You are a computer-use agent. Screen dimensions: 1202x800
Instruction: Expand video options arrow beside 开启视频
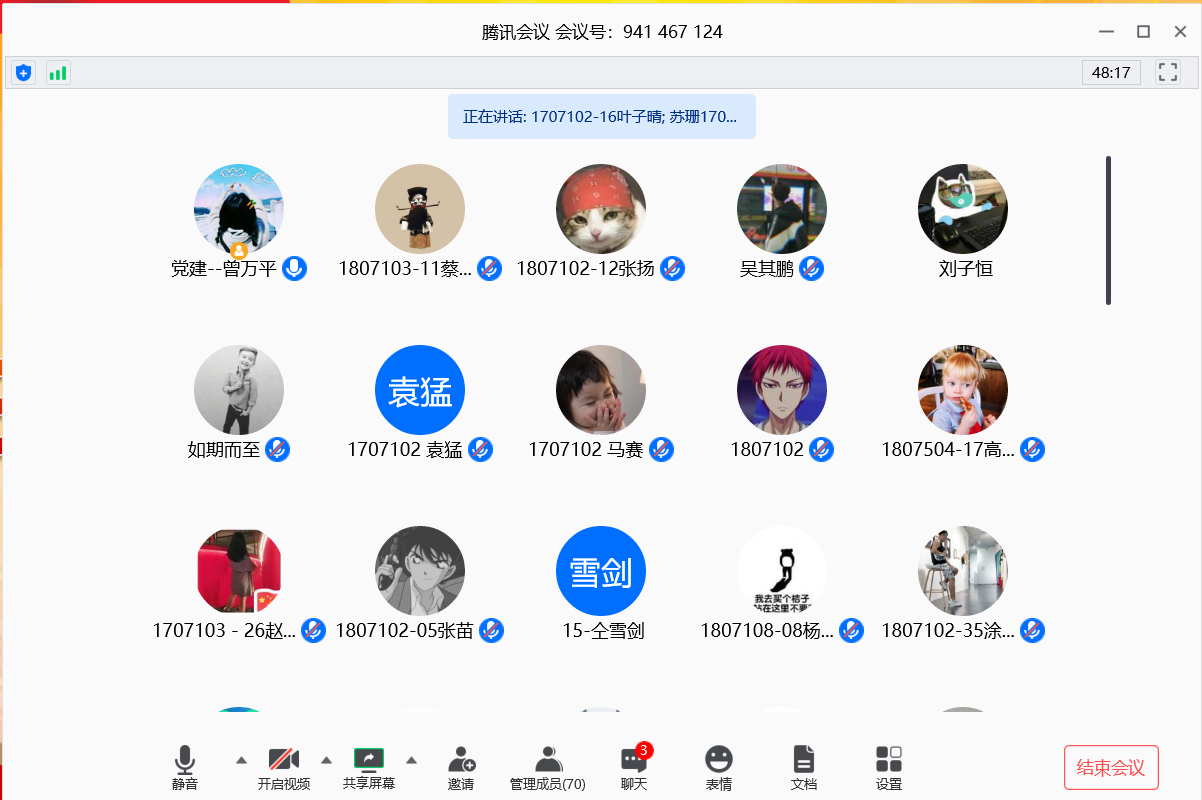(x=326, y=760)
